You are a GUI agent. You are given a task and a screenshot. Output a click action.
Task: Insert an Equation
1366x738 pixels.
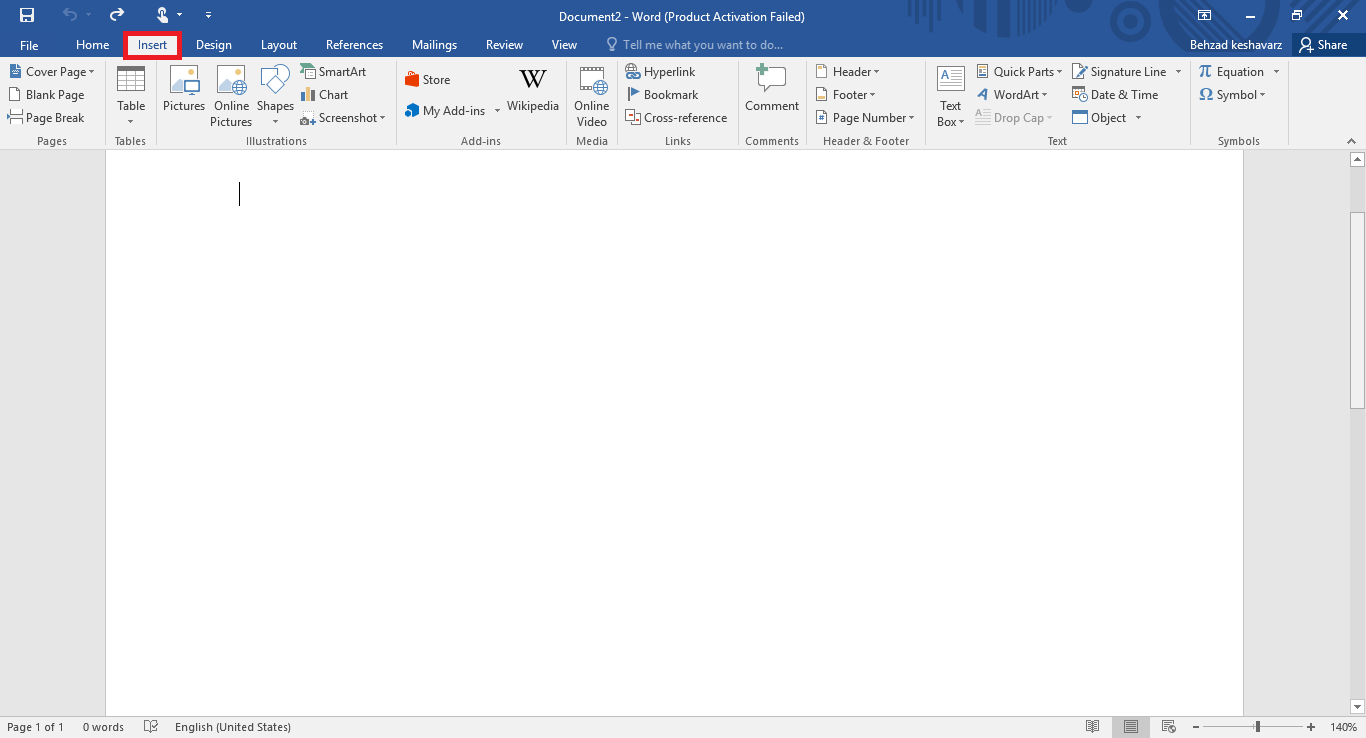[1232, 72]
